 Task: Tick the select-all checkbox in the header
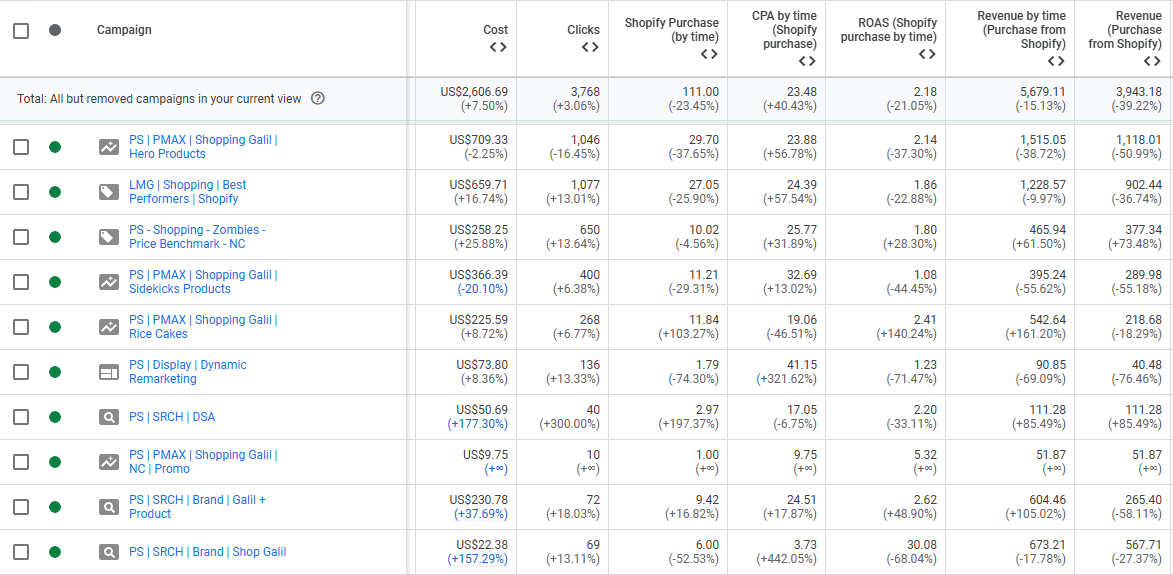pyautogui.click(x=21, y=31)
